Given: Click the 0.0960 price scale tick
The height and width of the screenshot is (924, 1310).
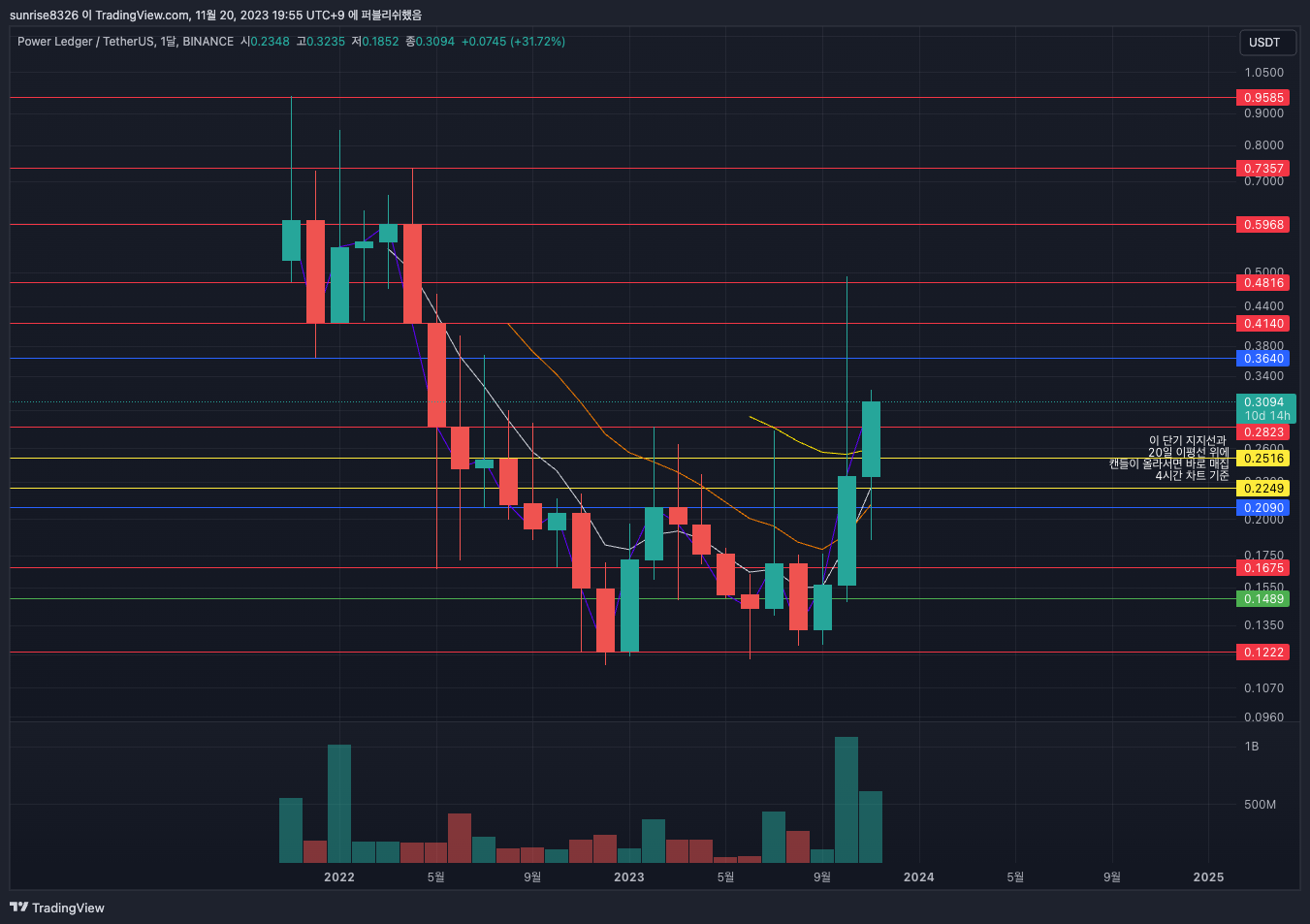Looking at the screenshot, I should coord(1263,717).
